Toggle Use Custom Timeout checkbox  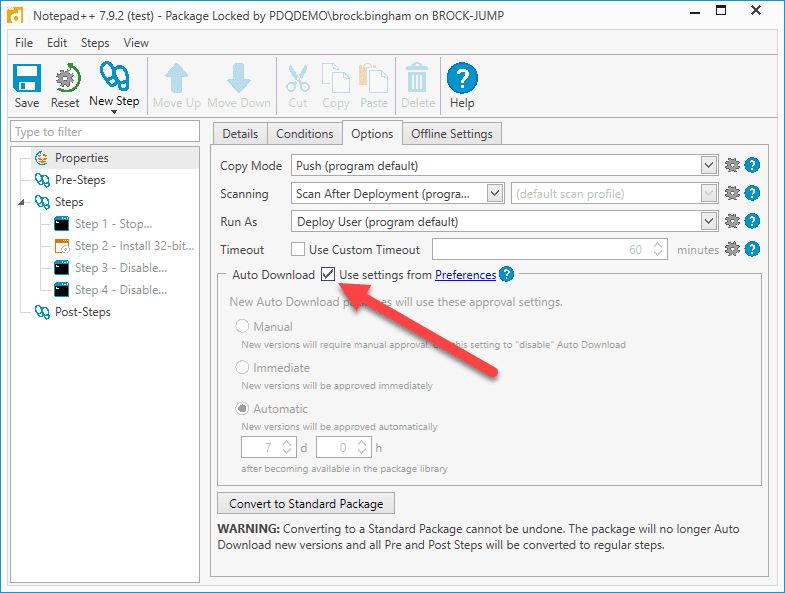click(298, 249)
